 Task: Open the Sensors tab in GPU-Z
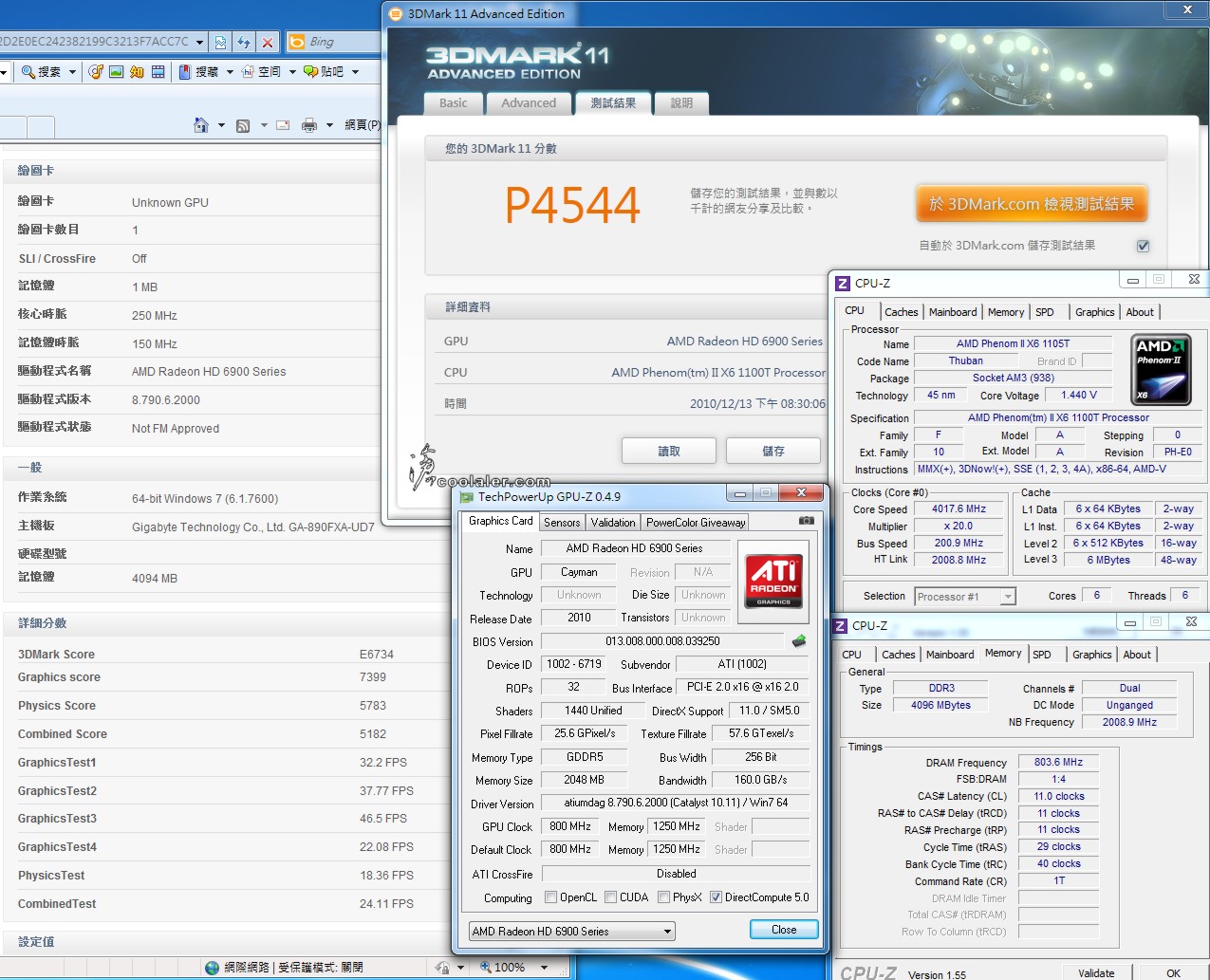(562, 523)
